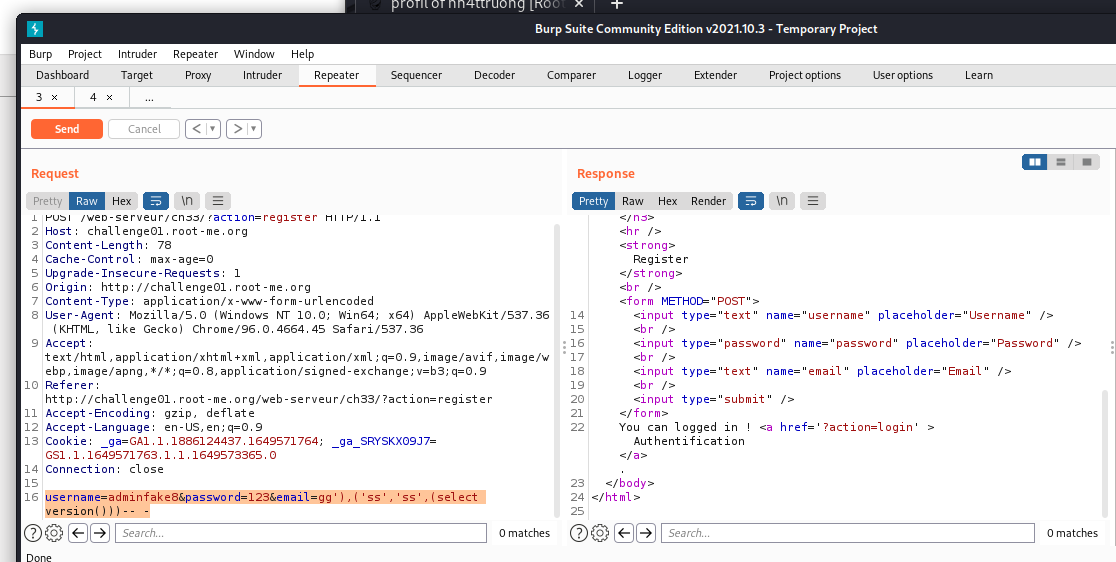Go forward in request history

[x=238, y=129]
